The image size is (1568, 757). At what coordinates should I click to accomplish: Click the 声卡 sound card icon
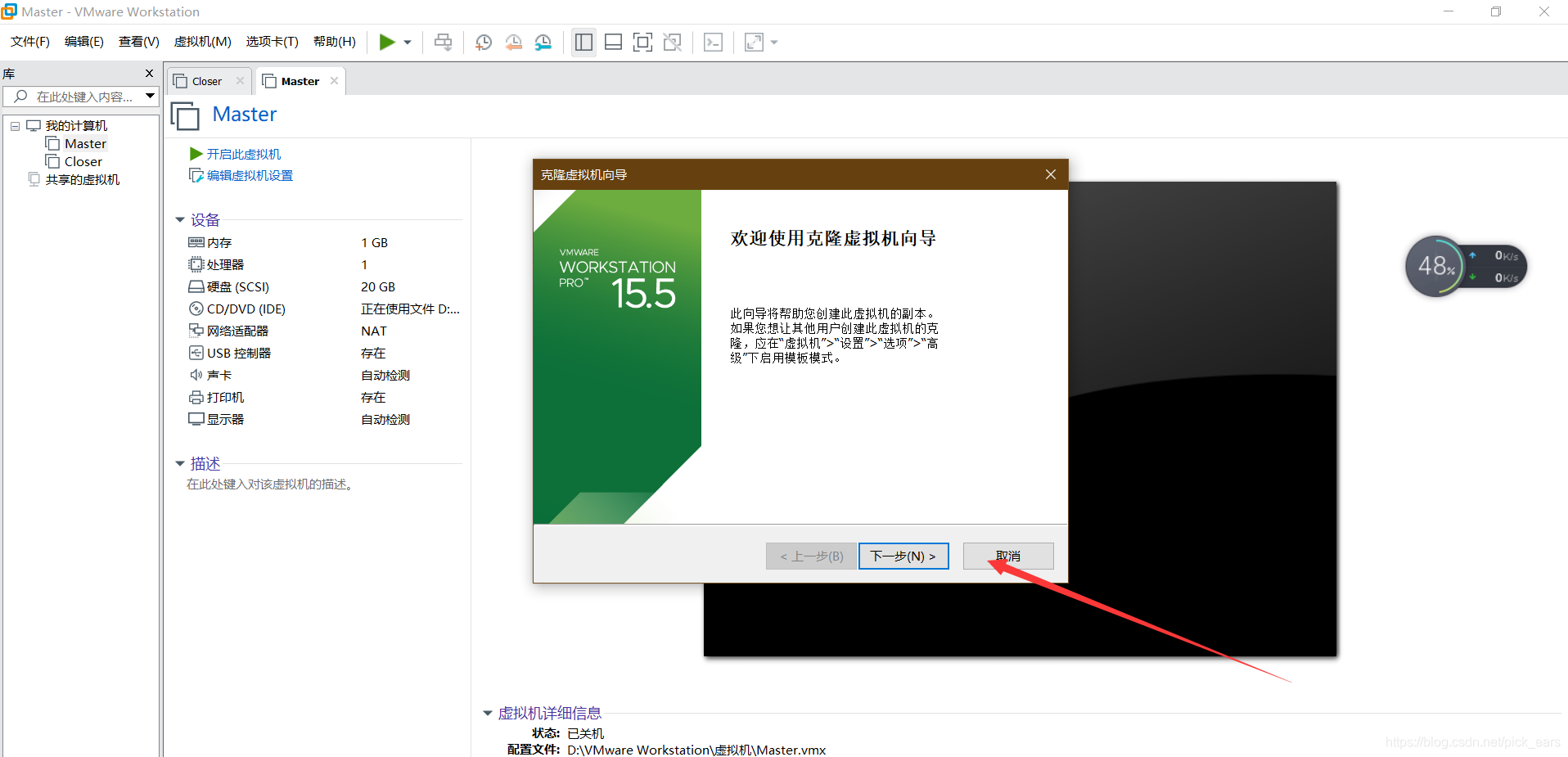(196, 375)
